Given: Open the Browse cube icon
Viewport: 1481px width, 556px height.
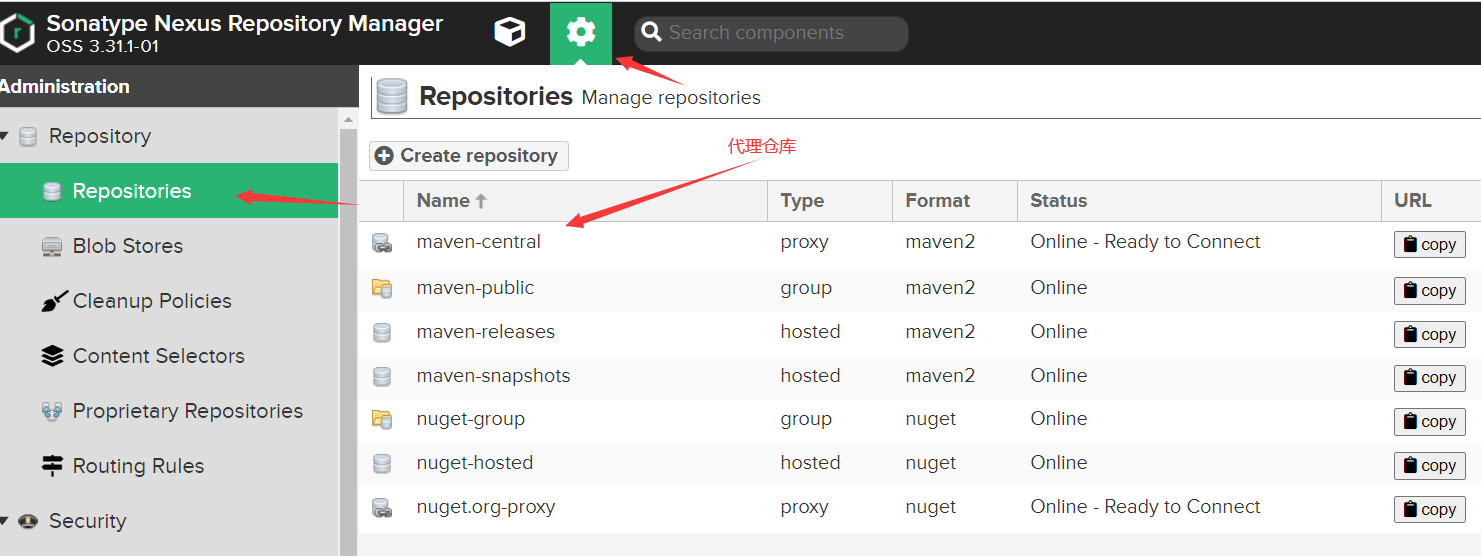Looking at the screenshot, I should [x=510, y=33].
